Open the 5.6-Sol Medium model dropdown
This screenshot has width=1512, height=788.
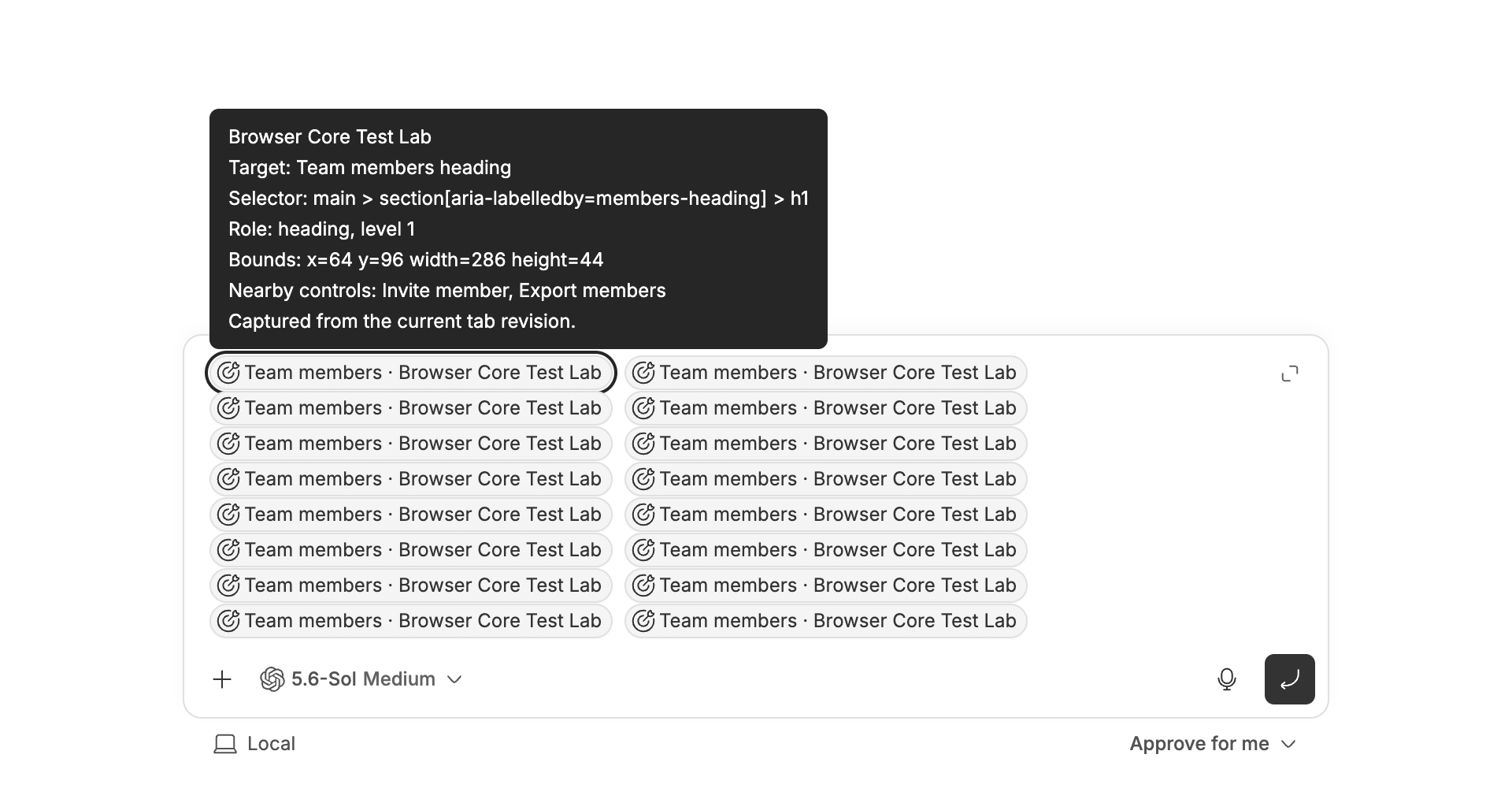tap(361, 679)
